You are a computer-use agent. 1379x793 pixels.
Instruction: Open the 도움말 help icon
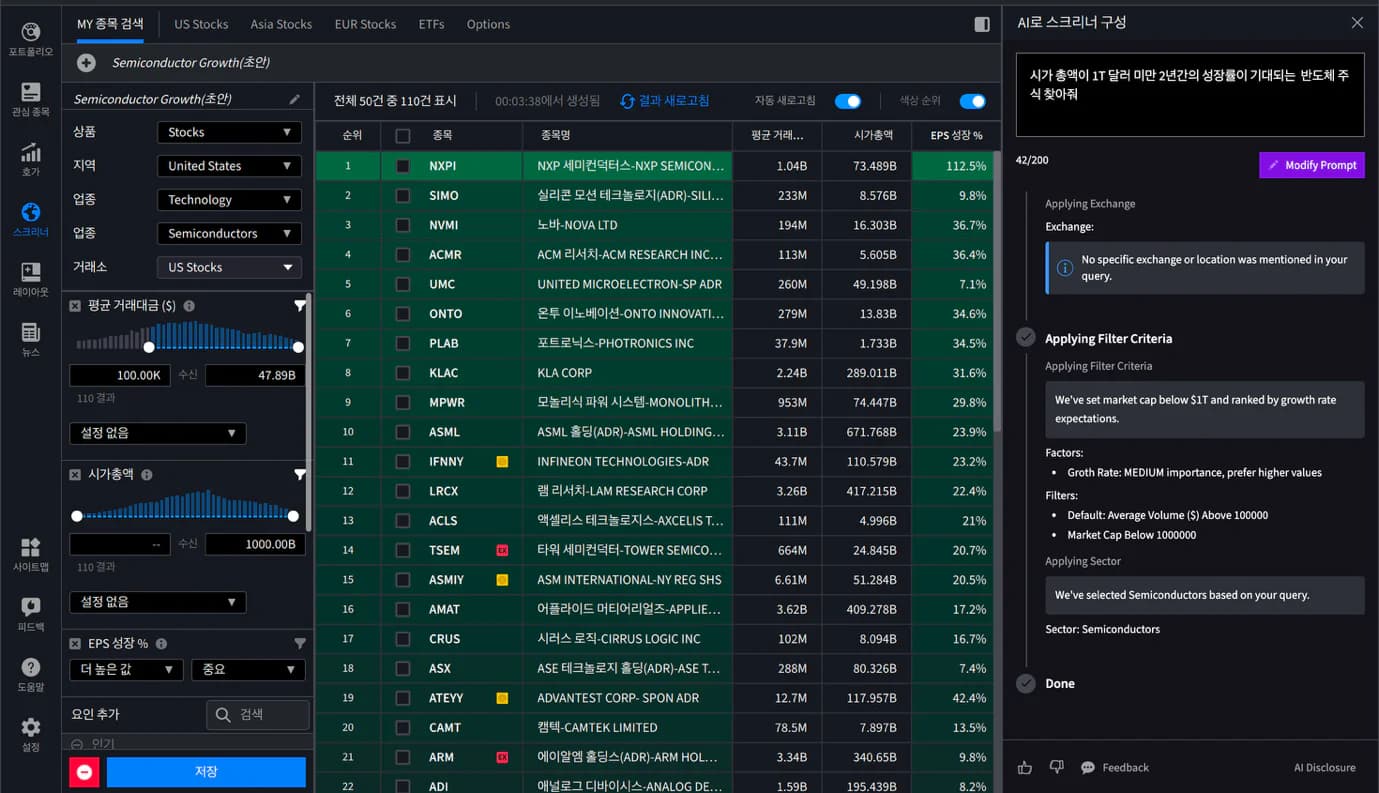(30, 667)
